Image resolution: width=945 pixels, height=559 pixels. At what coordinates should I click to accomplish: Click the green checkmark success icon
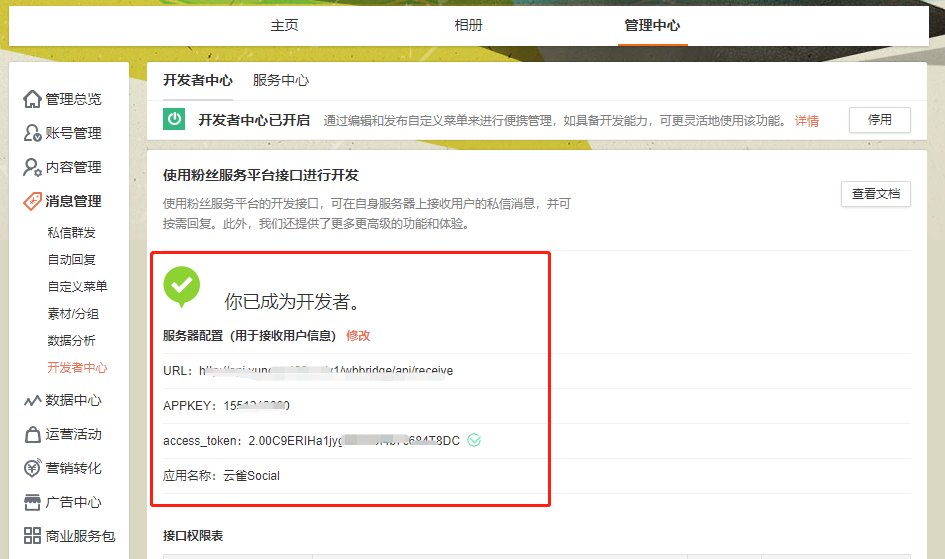[x=181, y=286]
